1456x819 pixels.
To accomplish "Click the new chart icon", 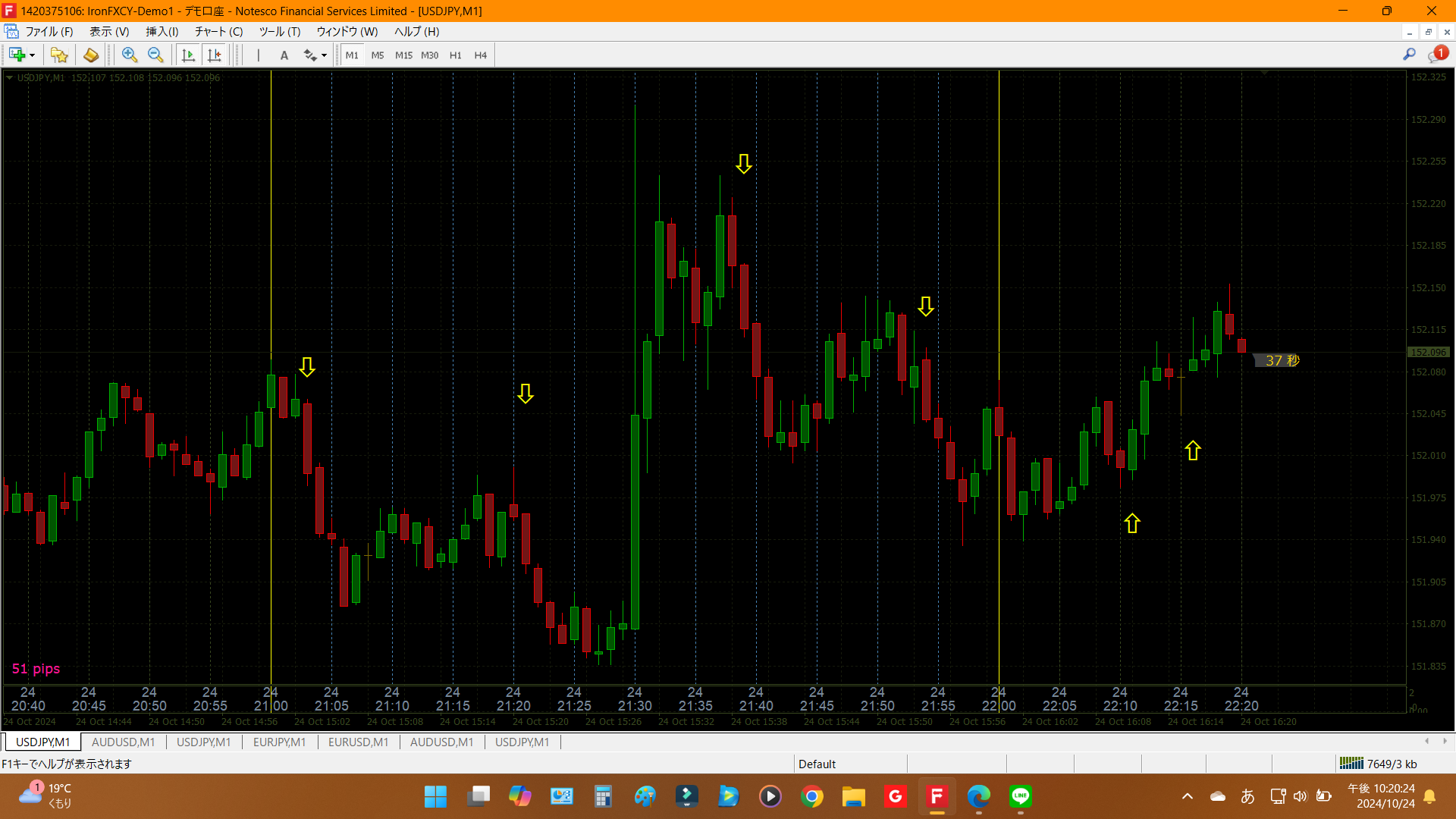I will (x=17, y=55).
